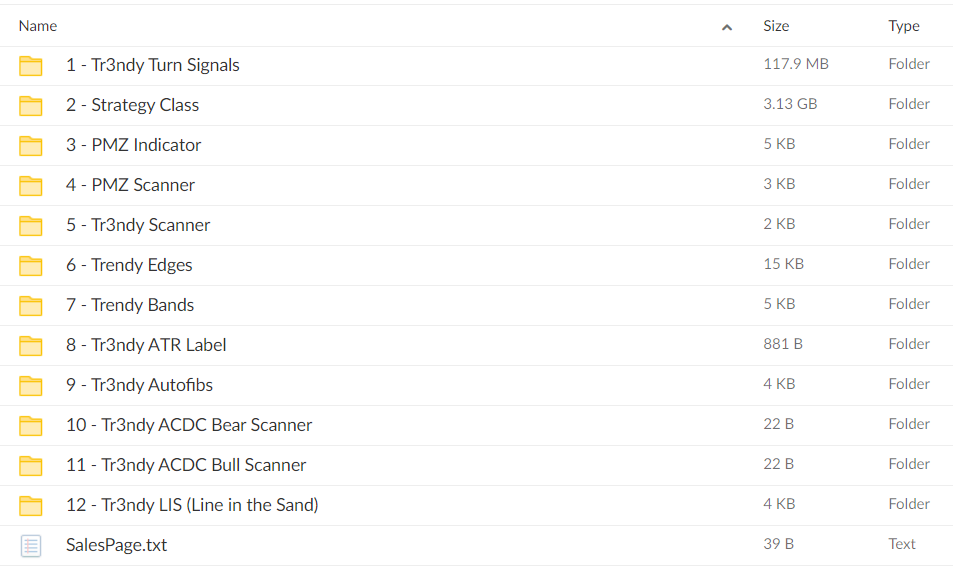Open the 5 - Tr3ndy Scanner folder
The height and width of the screenshot is (580, 953).
138,225
